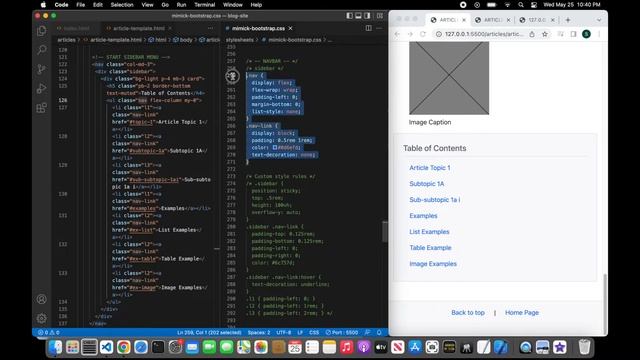Click the Ln 259, Col 1 cursor position
640x360 pixels.
pos(209,332)
